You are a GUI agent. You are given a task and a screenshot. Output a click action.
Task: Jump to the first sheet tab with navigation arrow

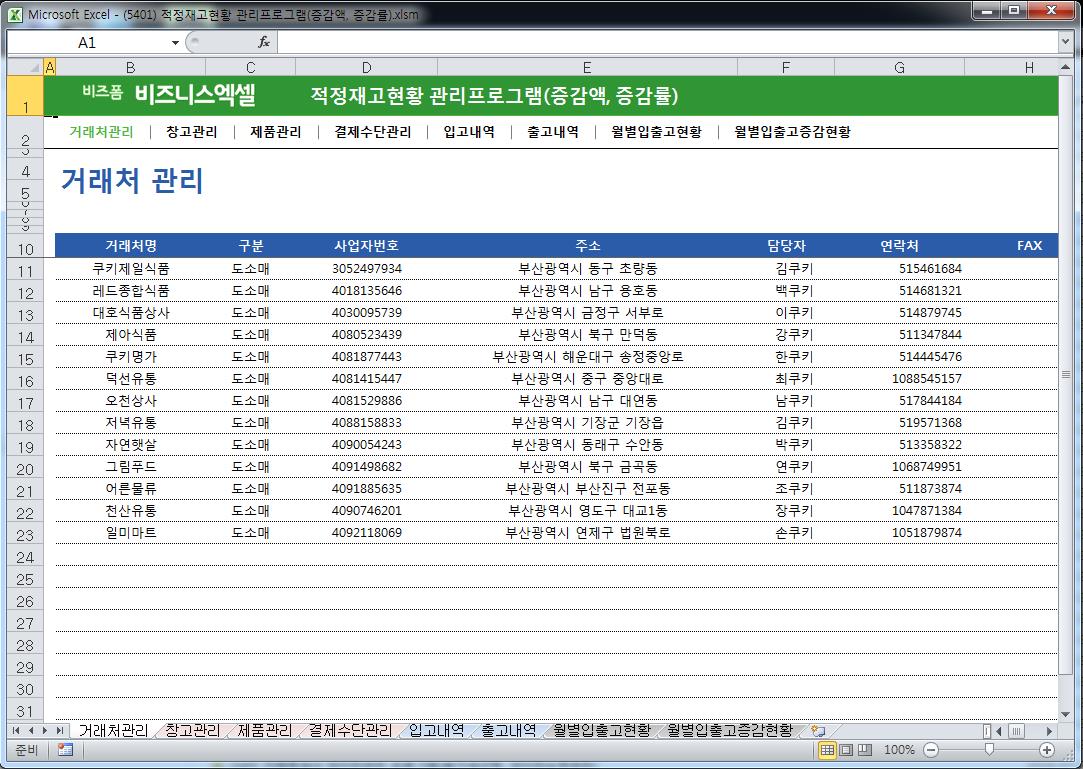(16, 731)
